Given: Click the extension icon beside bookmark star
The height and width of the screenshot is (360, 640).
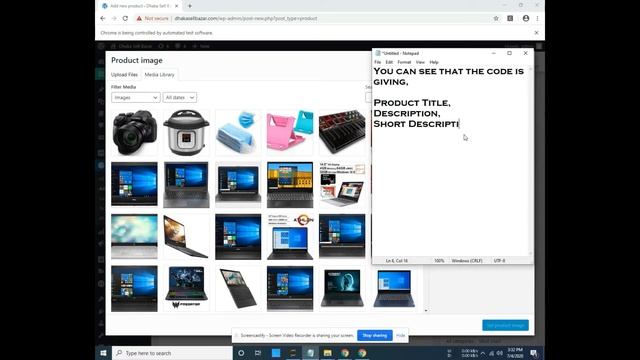Looking at the screenshot, I should point(510,18).
